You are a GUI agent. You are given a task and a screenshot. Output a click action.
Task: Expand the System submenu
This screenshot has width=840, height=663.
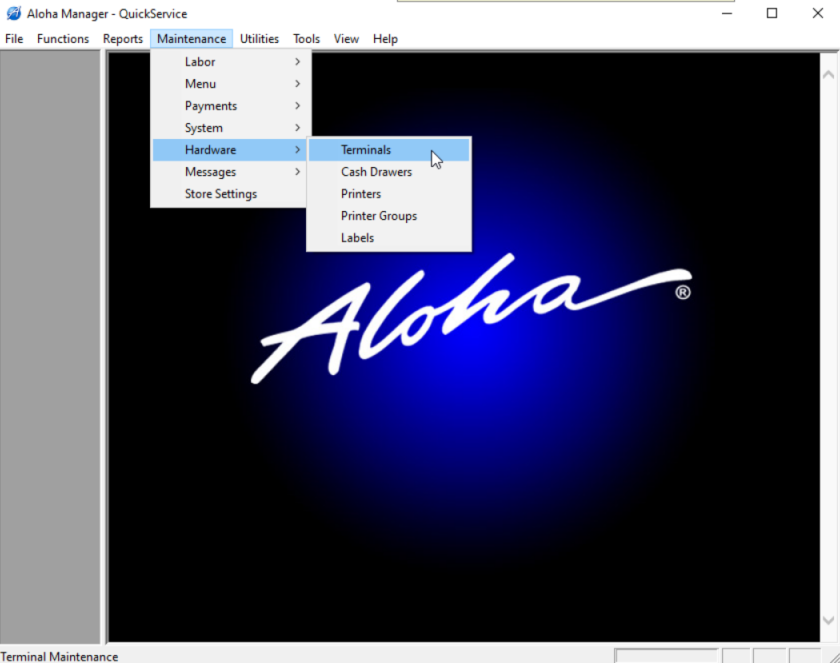coord(229,128)
